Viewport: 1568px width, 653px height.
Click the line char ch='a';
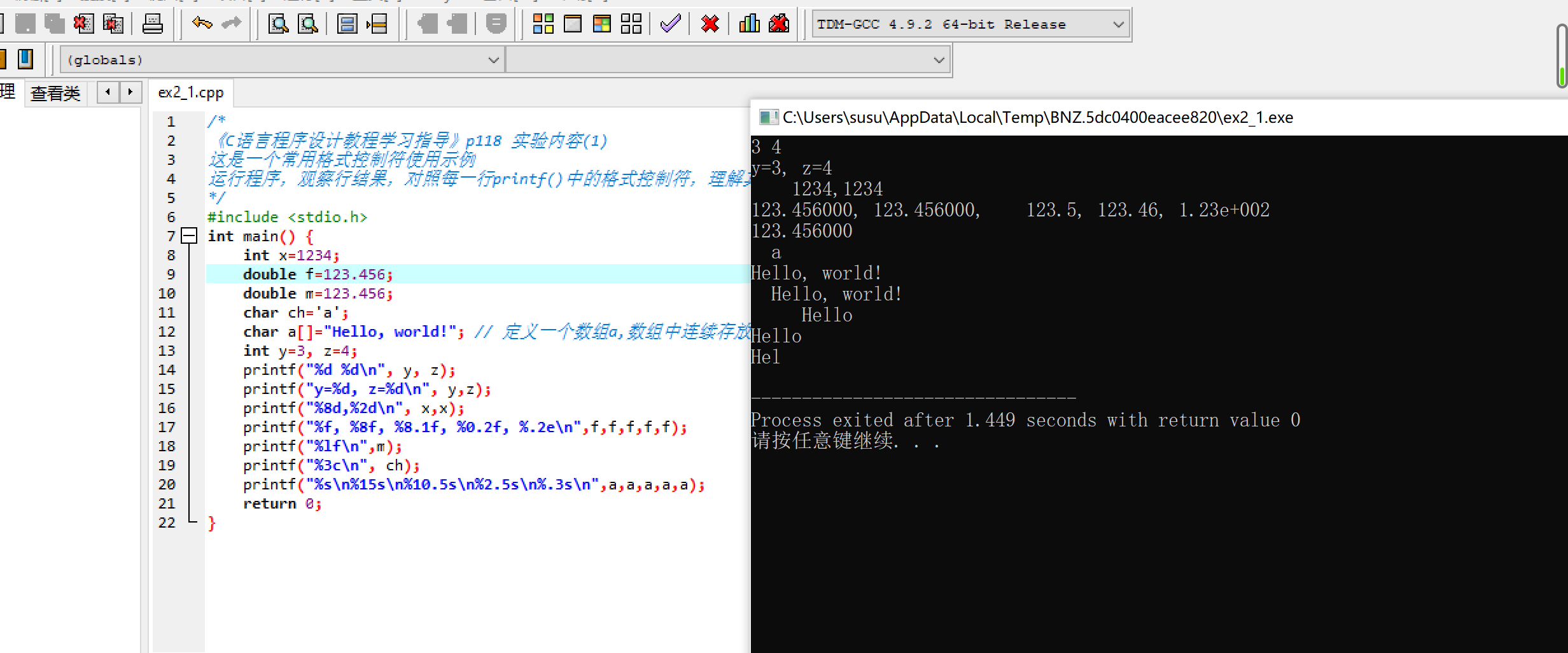tap(296, 312)
